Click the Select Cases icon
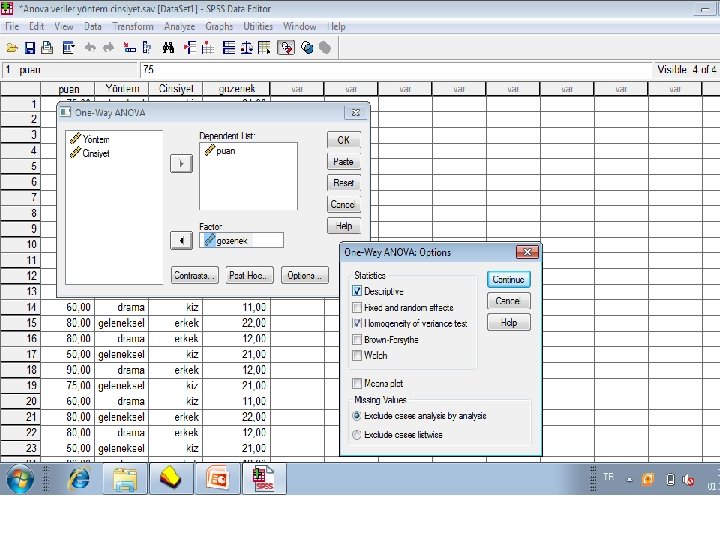The width and height of the screenshot is (720, 540). [264, 48]
